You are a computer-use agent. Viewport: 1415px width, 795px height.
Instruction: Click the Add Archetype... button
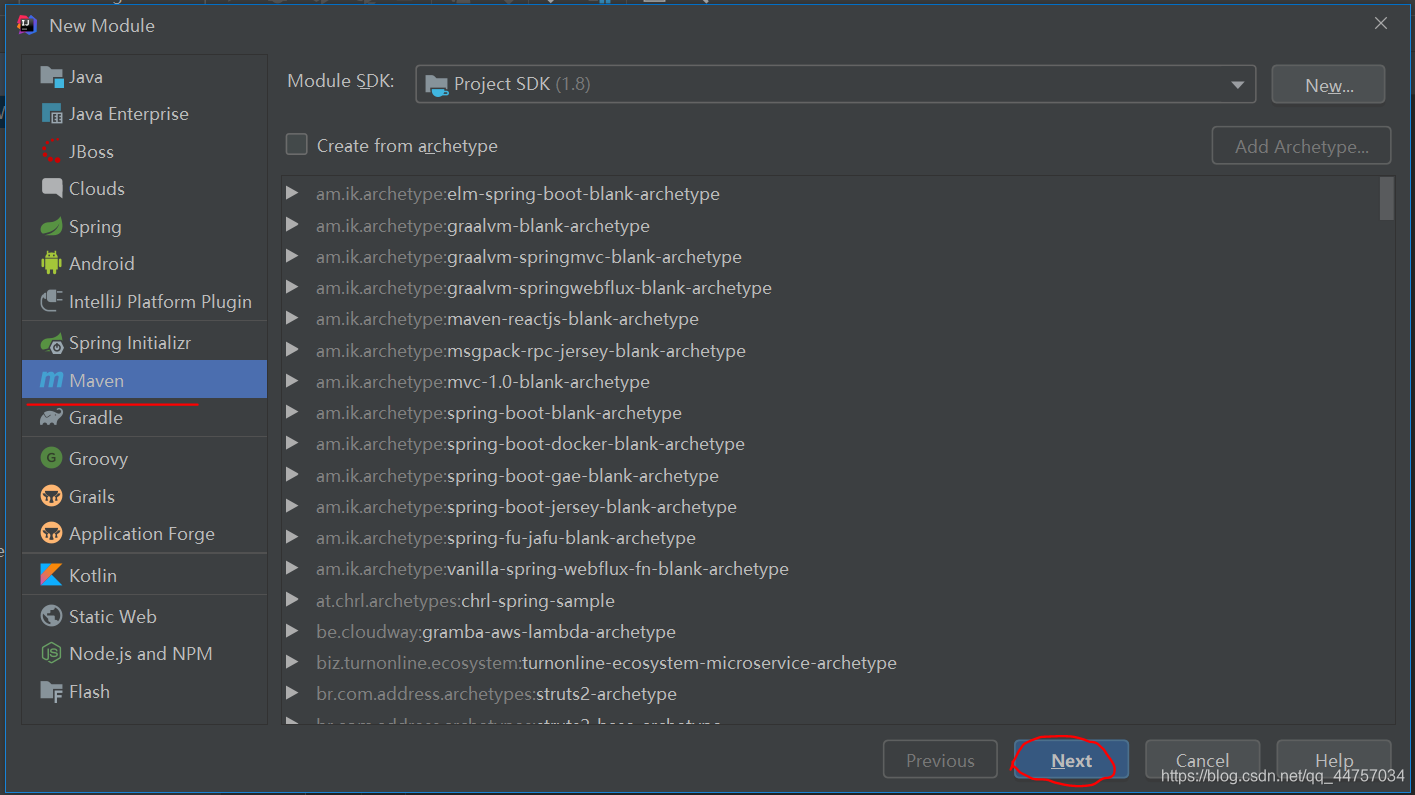1301,146
